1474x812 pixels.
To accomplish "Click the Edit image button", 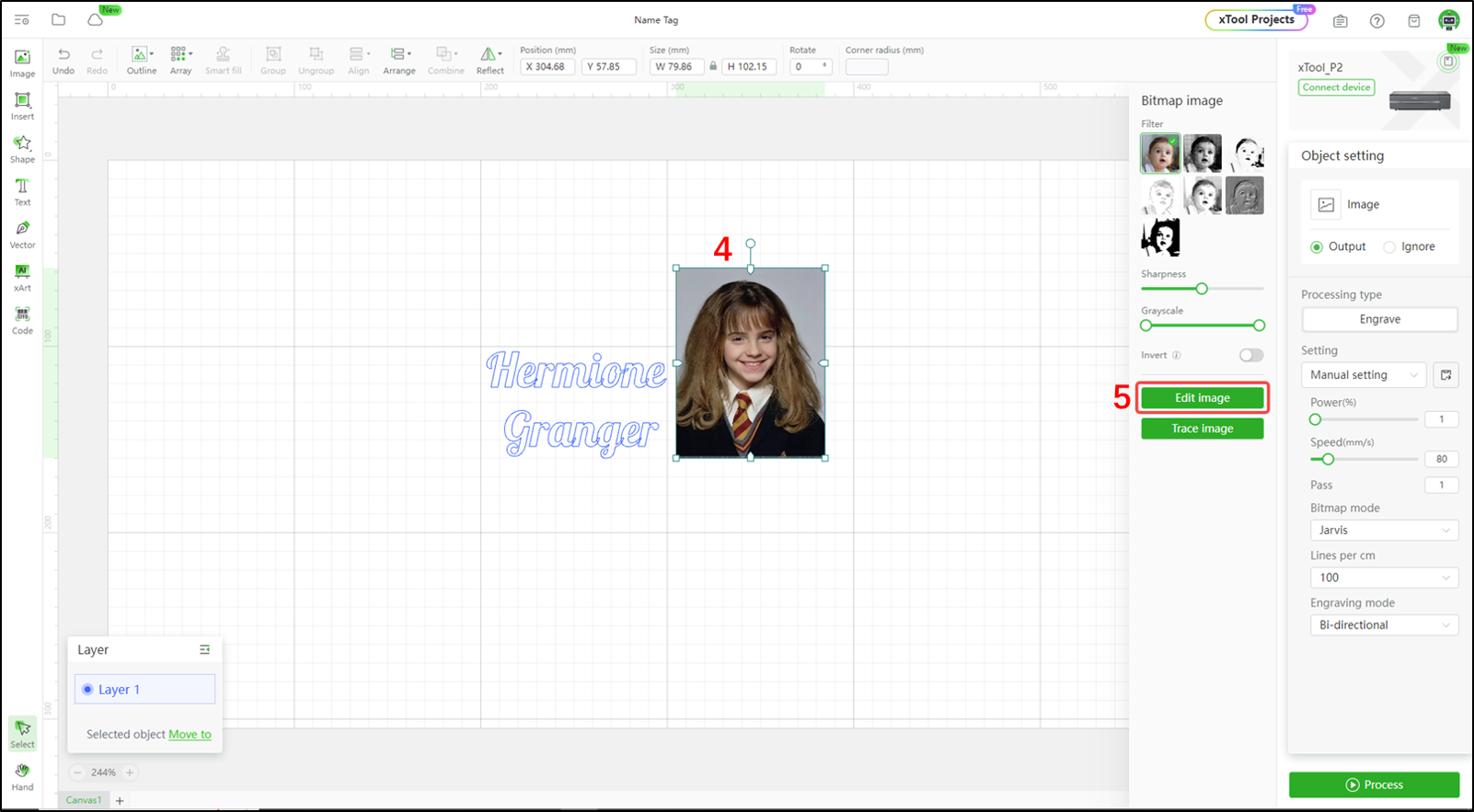I will click(1202, 398).
